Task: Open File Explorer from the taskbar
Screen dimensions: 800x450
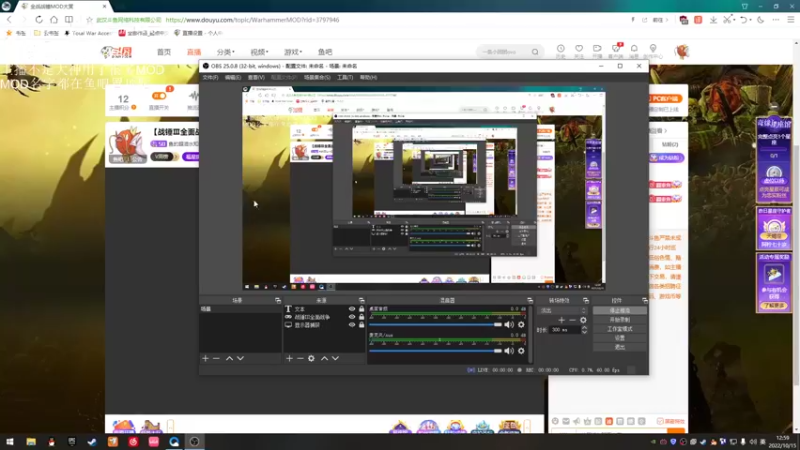Action: click(x=31, y=442)
